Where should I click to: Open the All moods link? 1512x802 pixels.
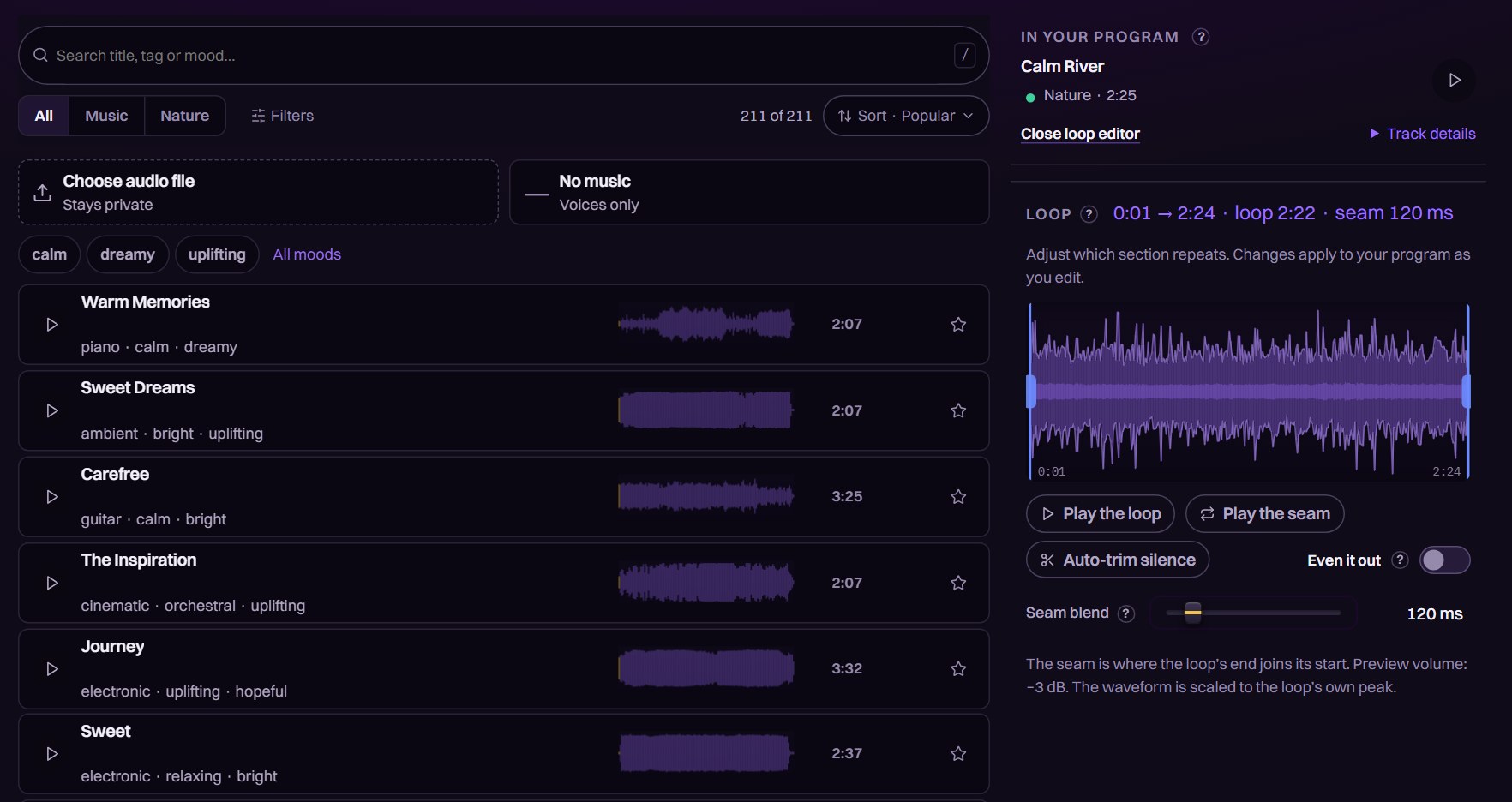[307, 254]
